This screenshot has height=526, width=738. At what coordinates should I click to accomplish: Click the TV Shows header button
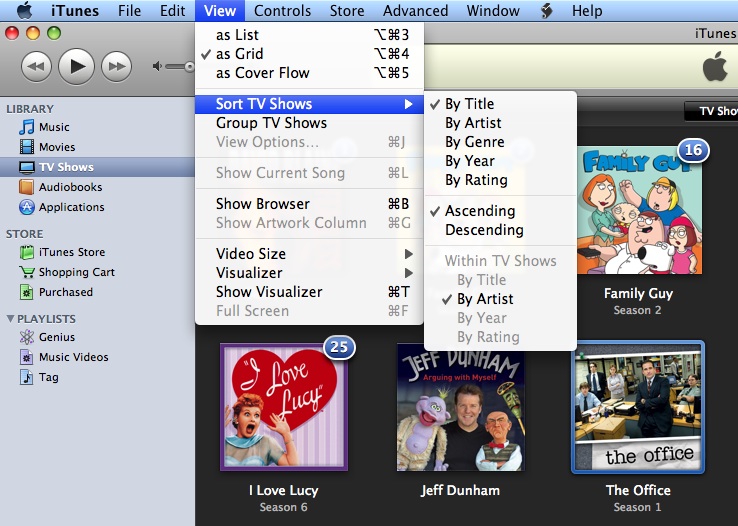[x=713, y=111]
